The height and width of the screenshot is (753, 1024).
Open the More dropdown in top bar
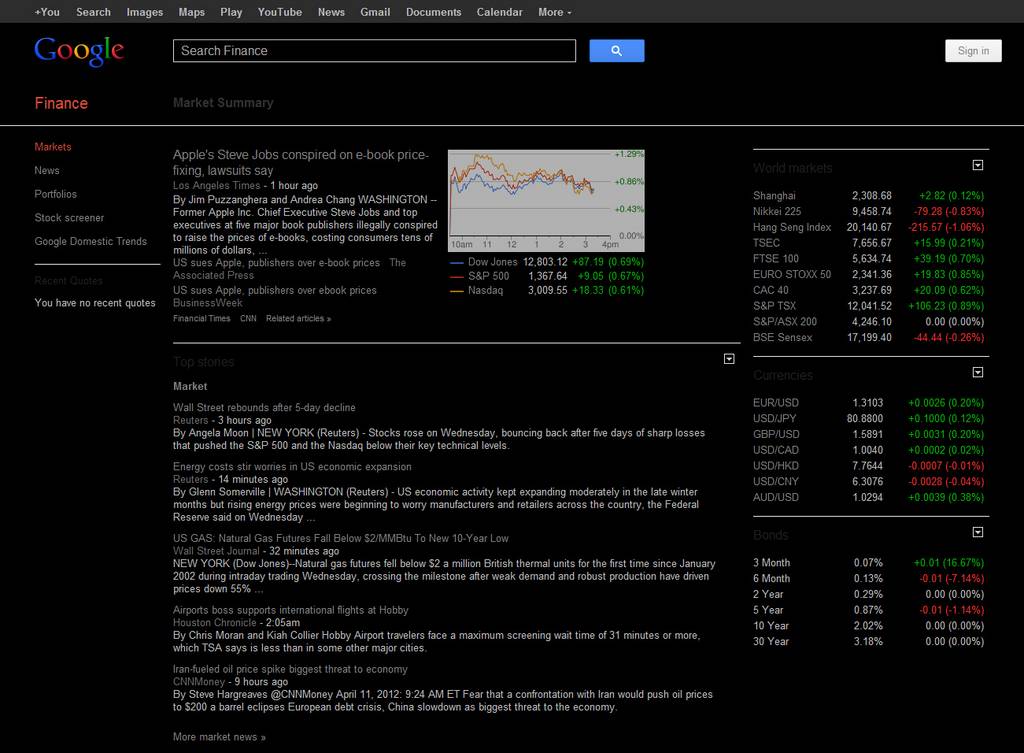click(x=554, y=12)
